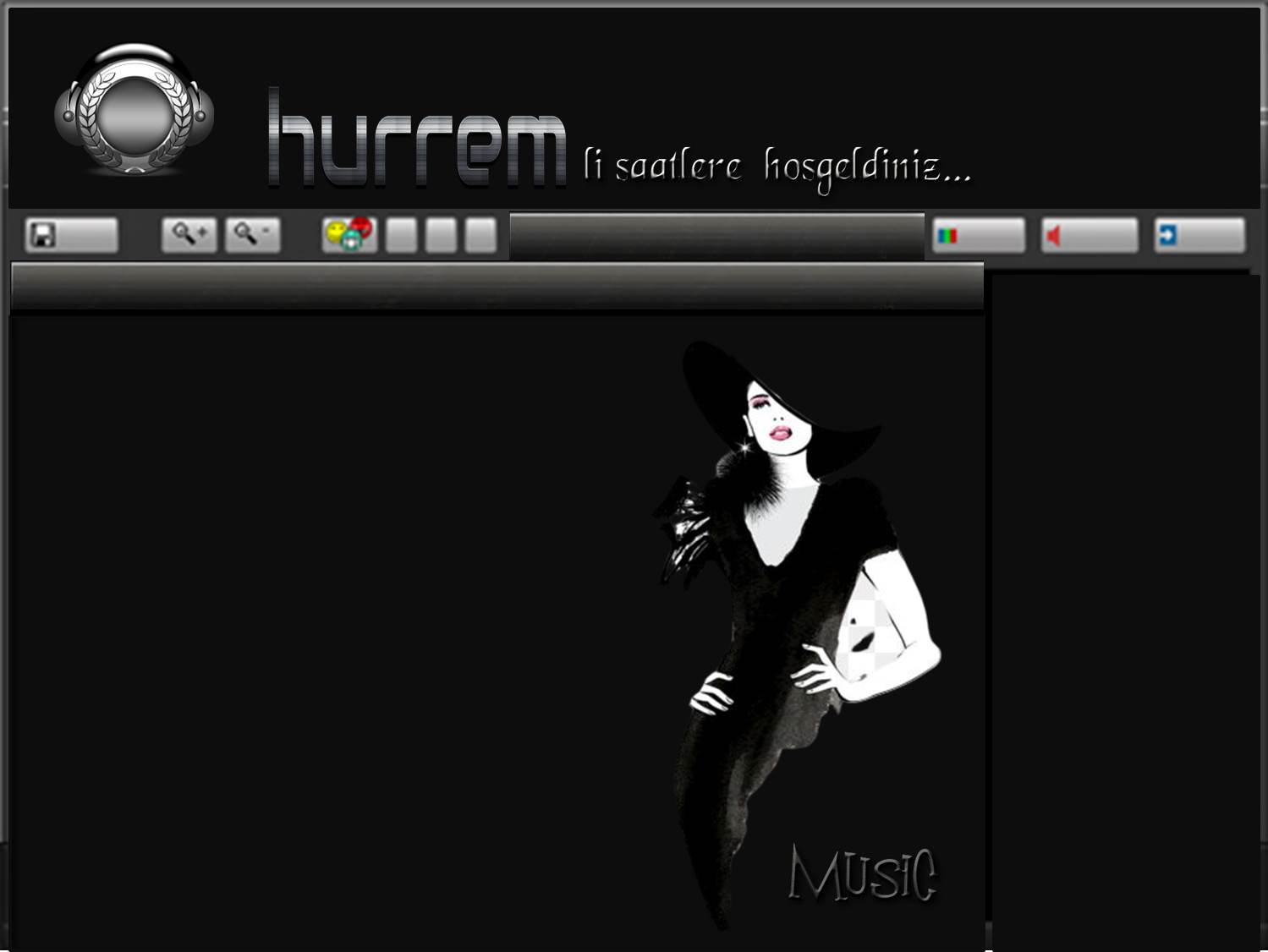Open the RGB color bars button
The height and width of the screenshot is (952, 1268).
pyautogui.click(x=979, y=235)
